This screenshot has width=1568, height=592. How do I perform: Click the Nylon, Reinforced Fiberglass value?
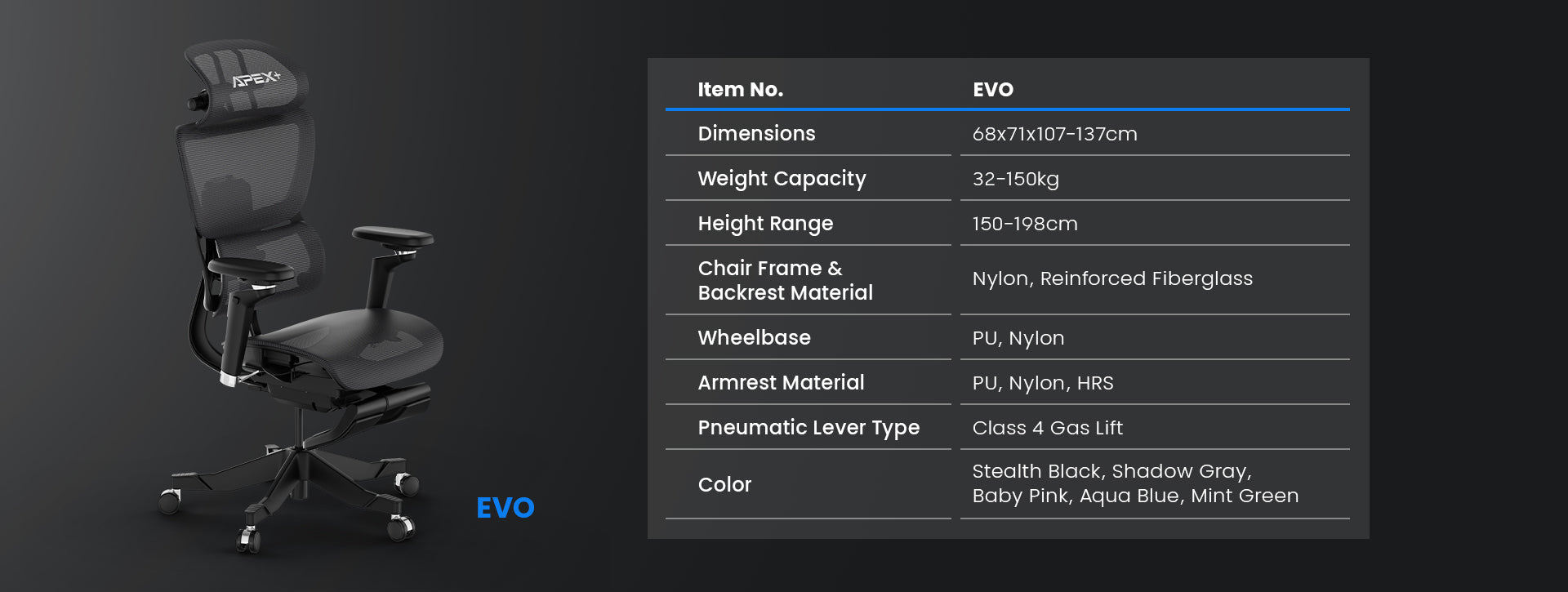[x=1111, y=278]
